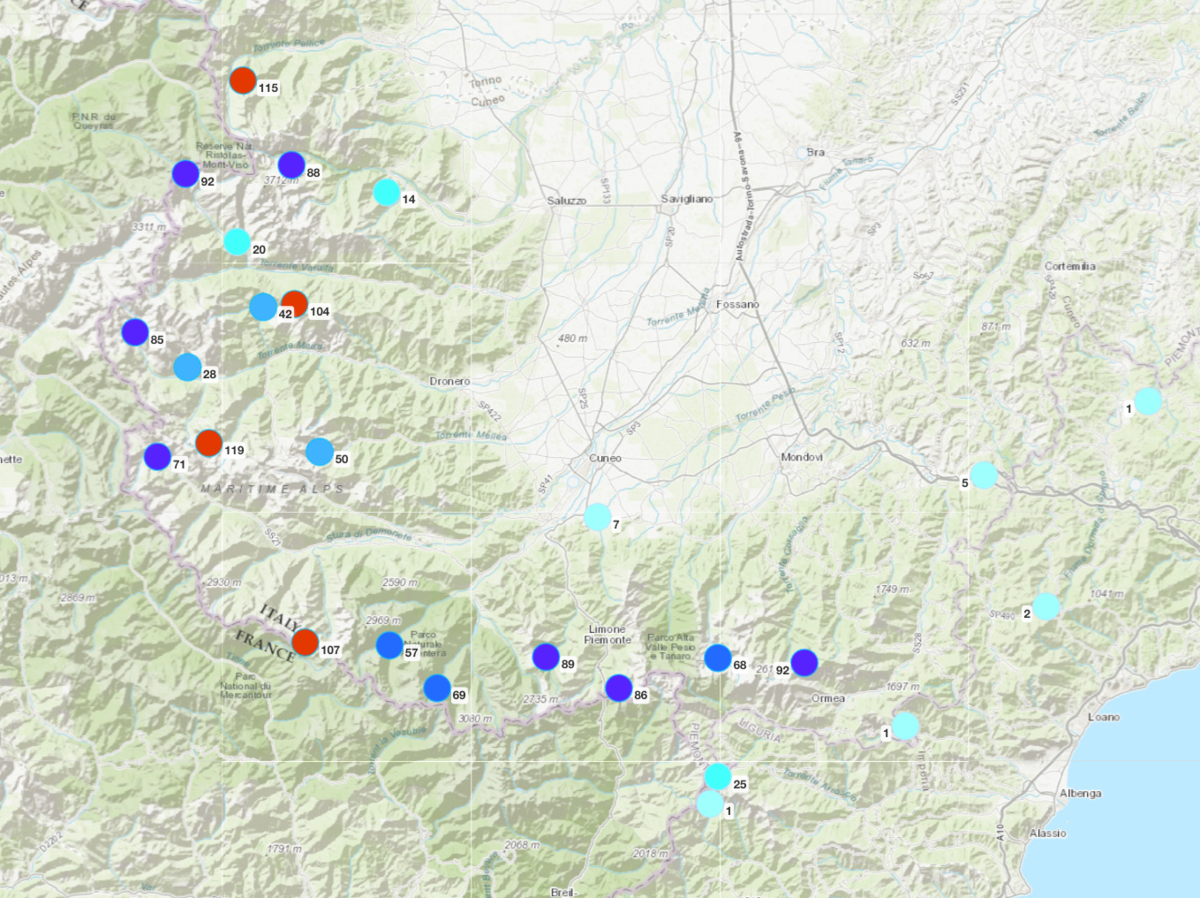Click the red marker labeled 107
The width and height of the screenshot is (1200, 898).
coord(305,642)
